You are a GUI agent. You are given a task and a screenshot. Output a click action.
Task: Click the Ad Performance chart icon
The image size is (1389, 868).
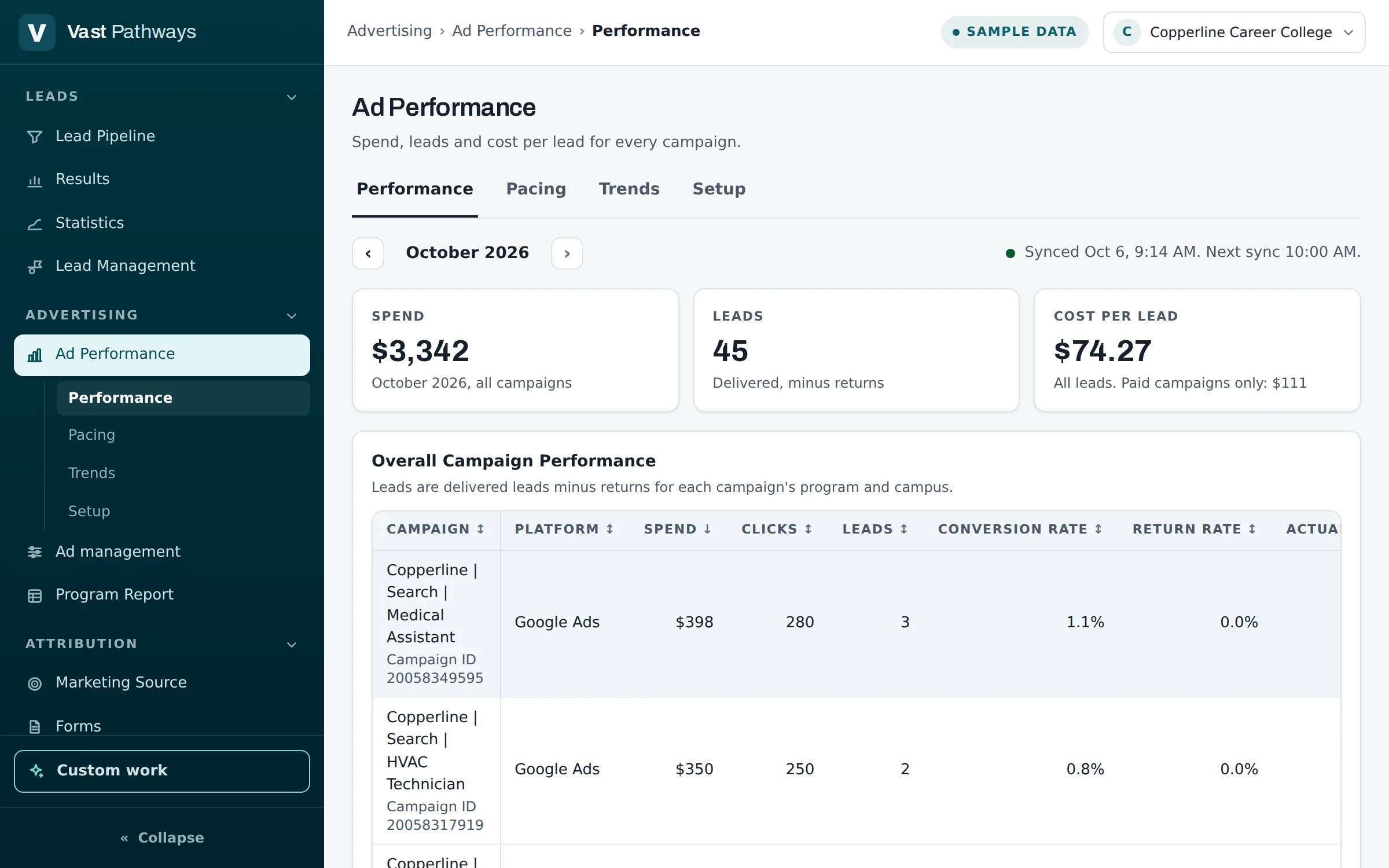coord(35,355)
